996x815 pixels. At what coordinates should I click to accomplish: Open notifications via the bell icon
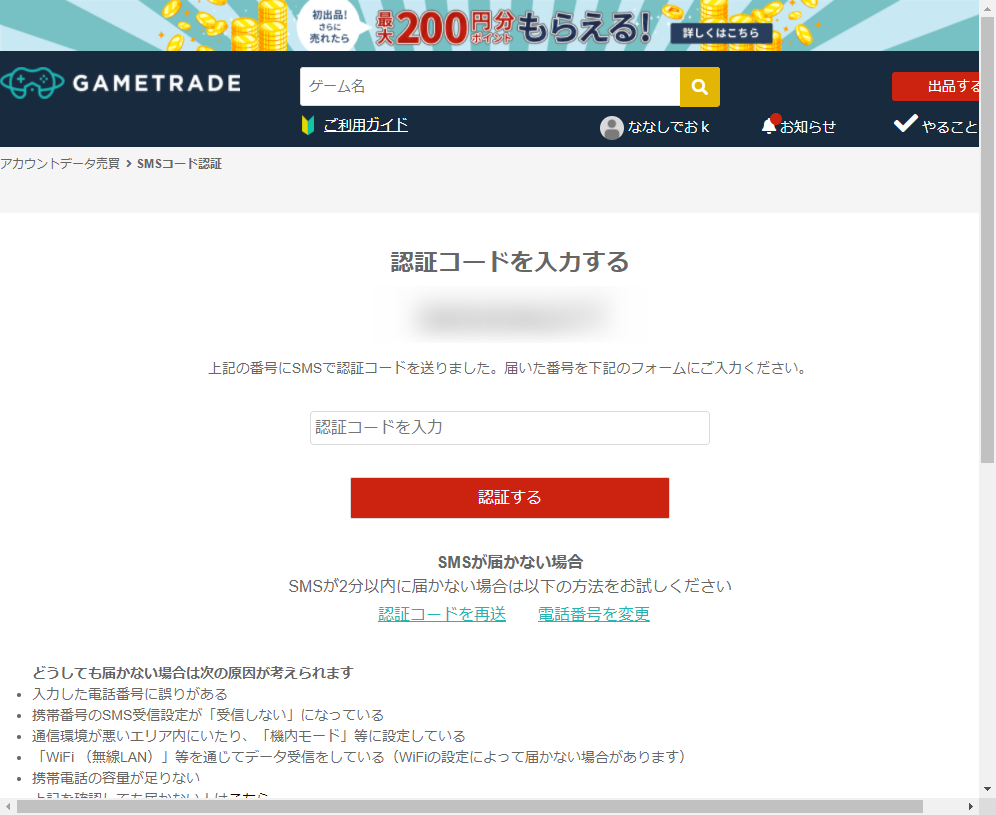(768, 125)
